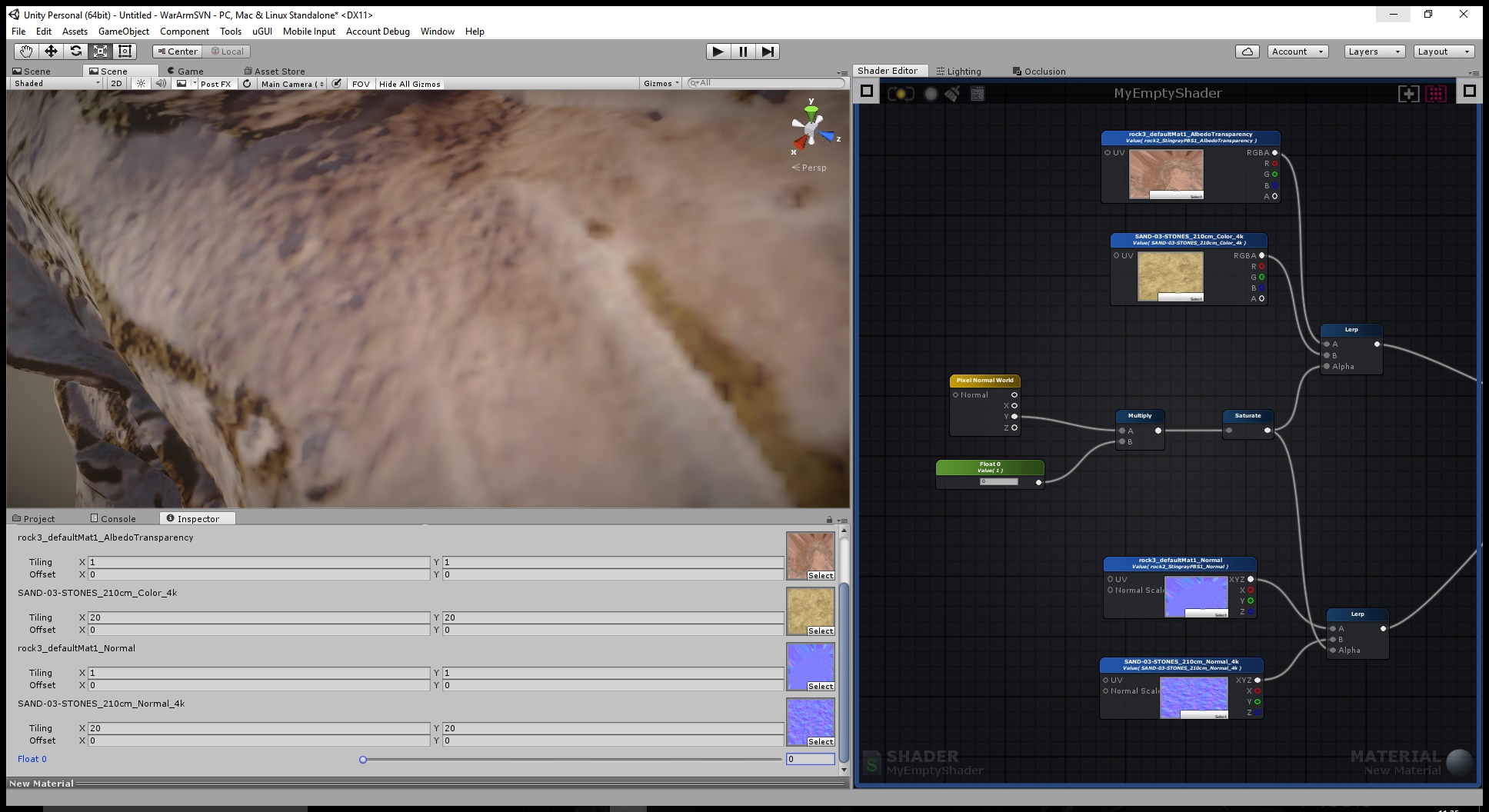Open the cloud services icon
The height and width of the screenshot is (812, 1489).
pos(1247,52)
